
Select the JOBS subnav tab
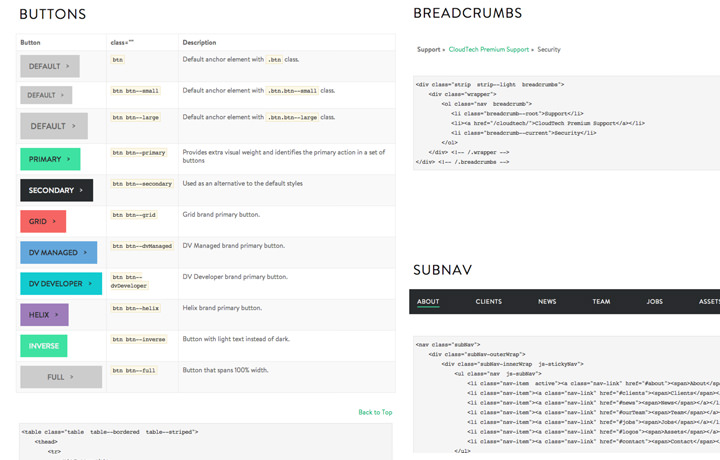pyautogui.click(x=654, y=302)
